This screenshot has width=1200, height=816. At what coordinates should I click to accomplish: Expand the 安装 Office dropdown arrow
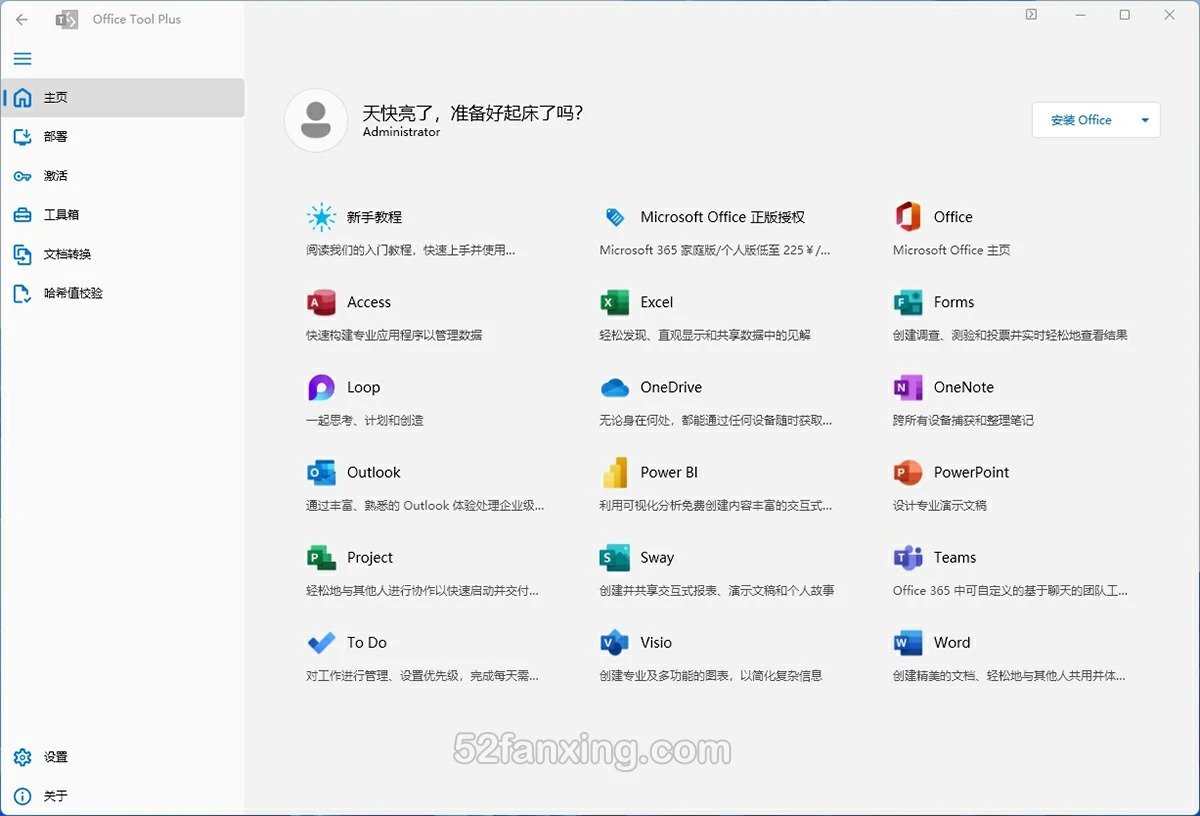point(1145,120)
